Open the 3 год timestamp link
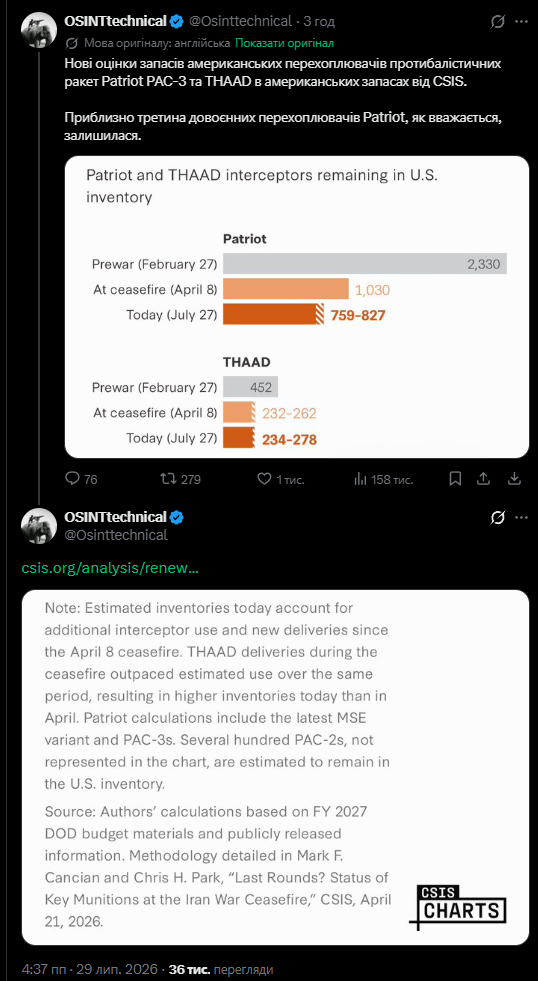This screenshot has height=981, width=538. (x=319, y=21)
